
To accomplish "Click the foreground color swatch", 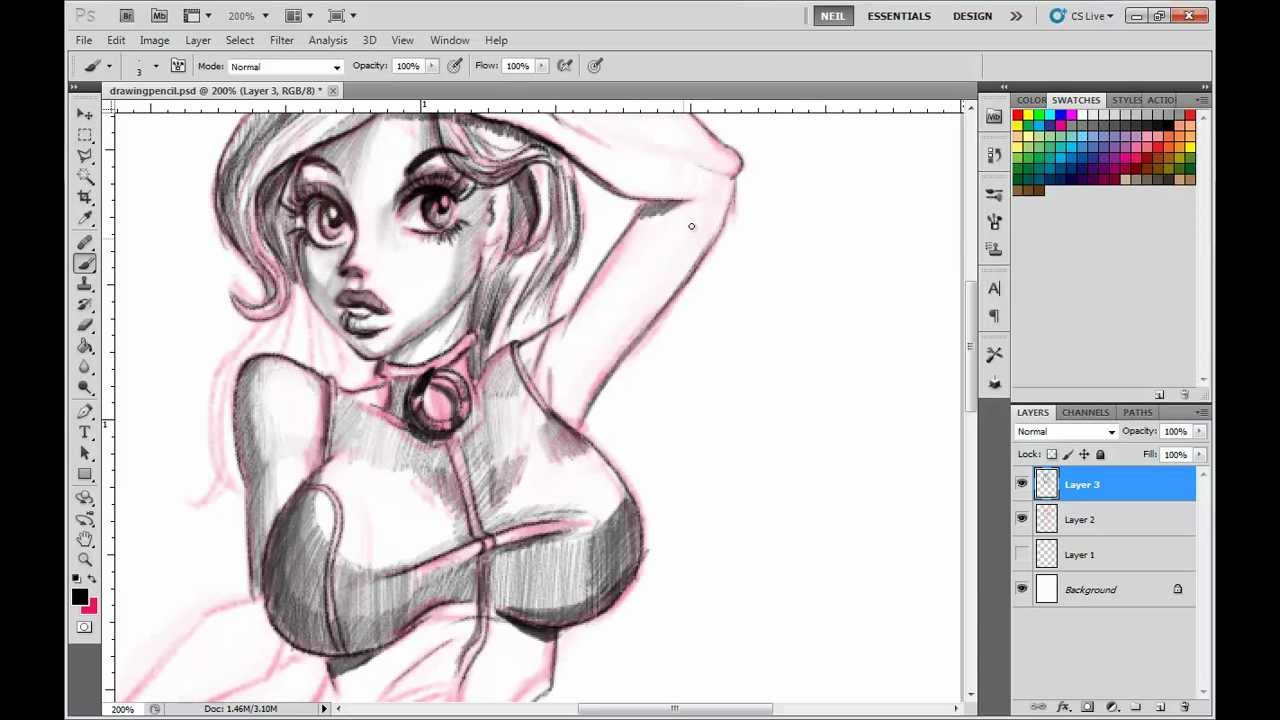I will coord(79,597).
